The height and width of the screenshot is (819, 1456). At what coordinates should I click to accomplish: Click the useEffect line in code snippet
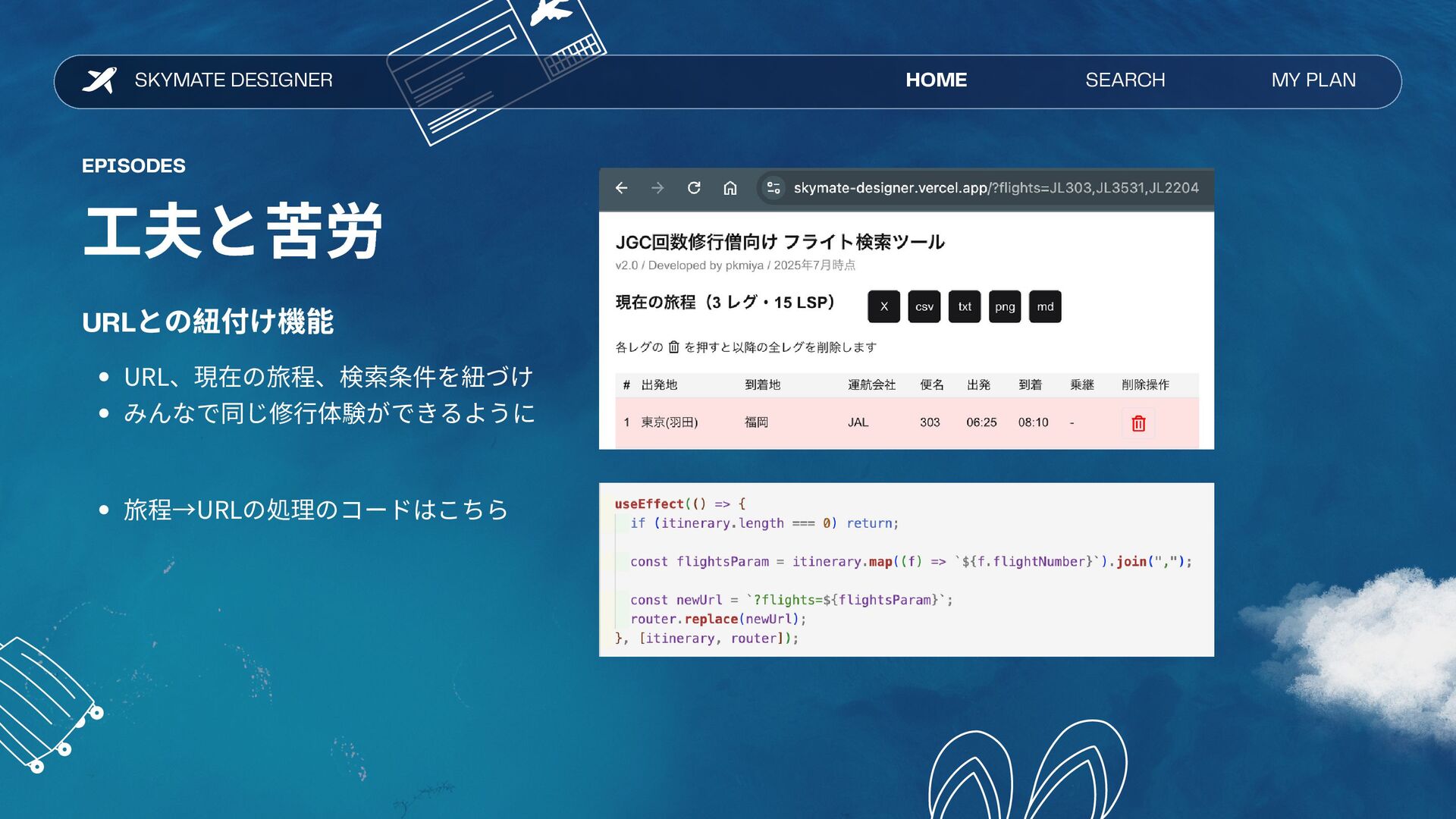click(x=679, y=504)
